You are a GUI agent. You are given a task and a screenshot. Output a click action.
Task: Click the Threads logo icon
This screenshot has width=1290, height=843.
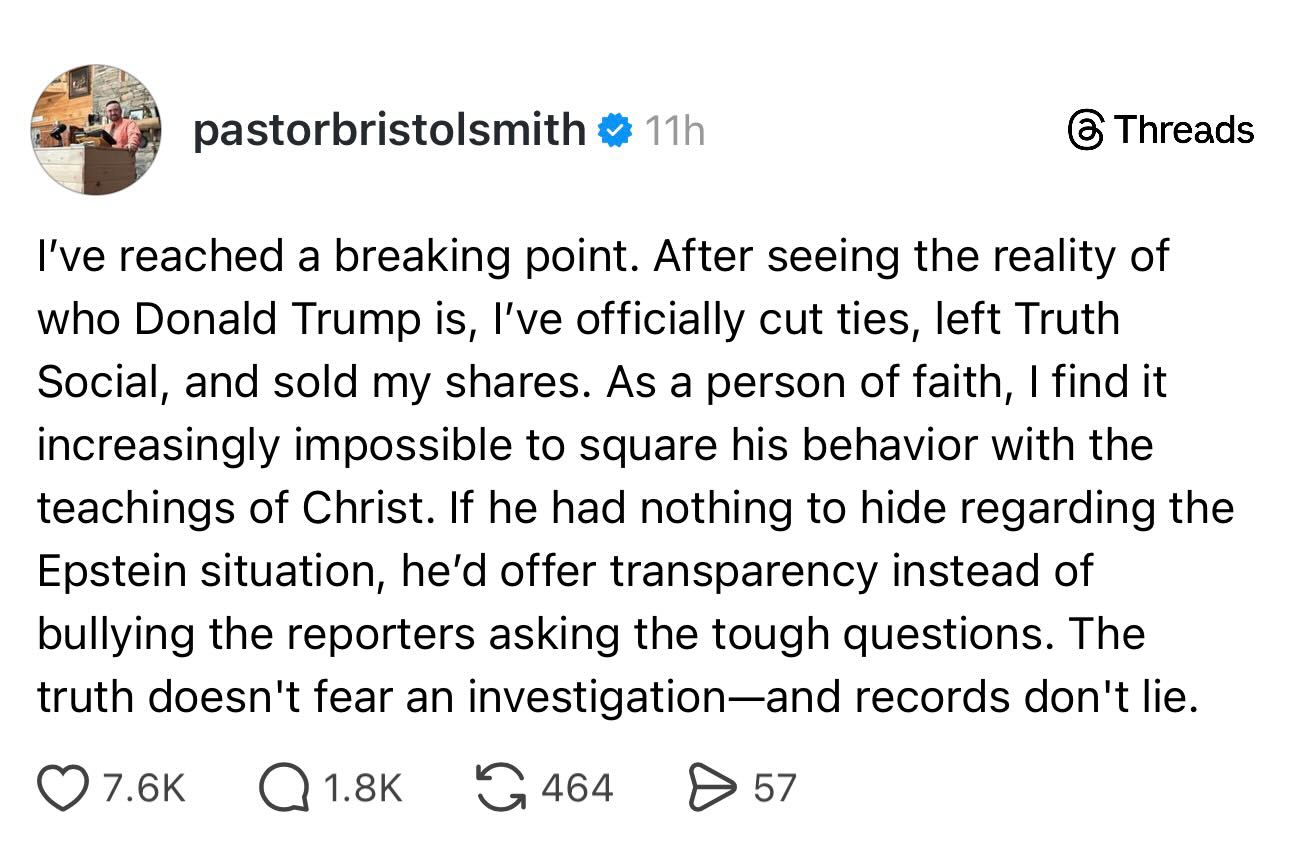coord(1085,130)
